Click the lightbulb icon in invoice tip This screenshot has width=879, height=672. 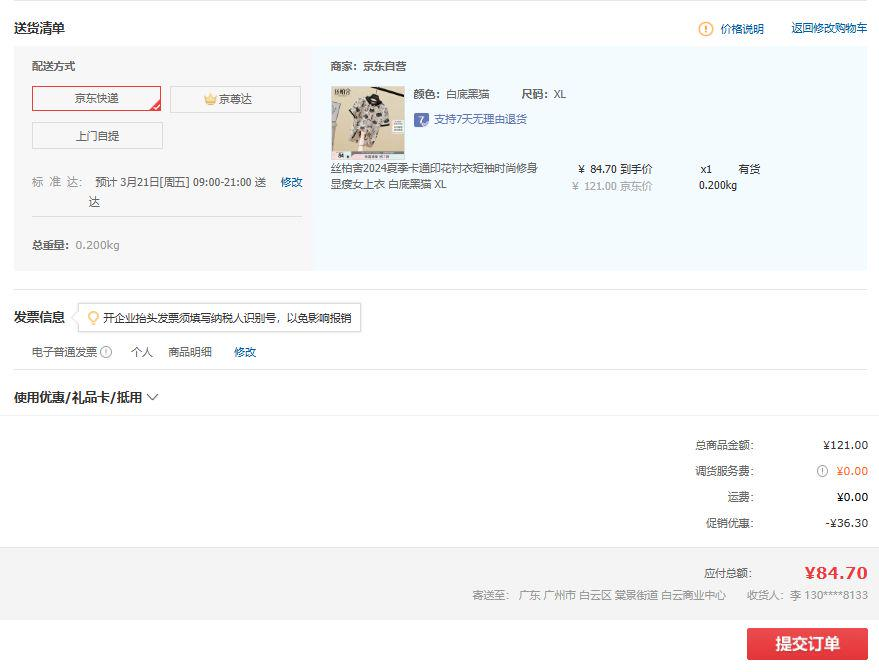(93, 318)
